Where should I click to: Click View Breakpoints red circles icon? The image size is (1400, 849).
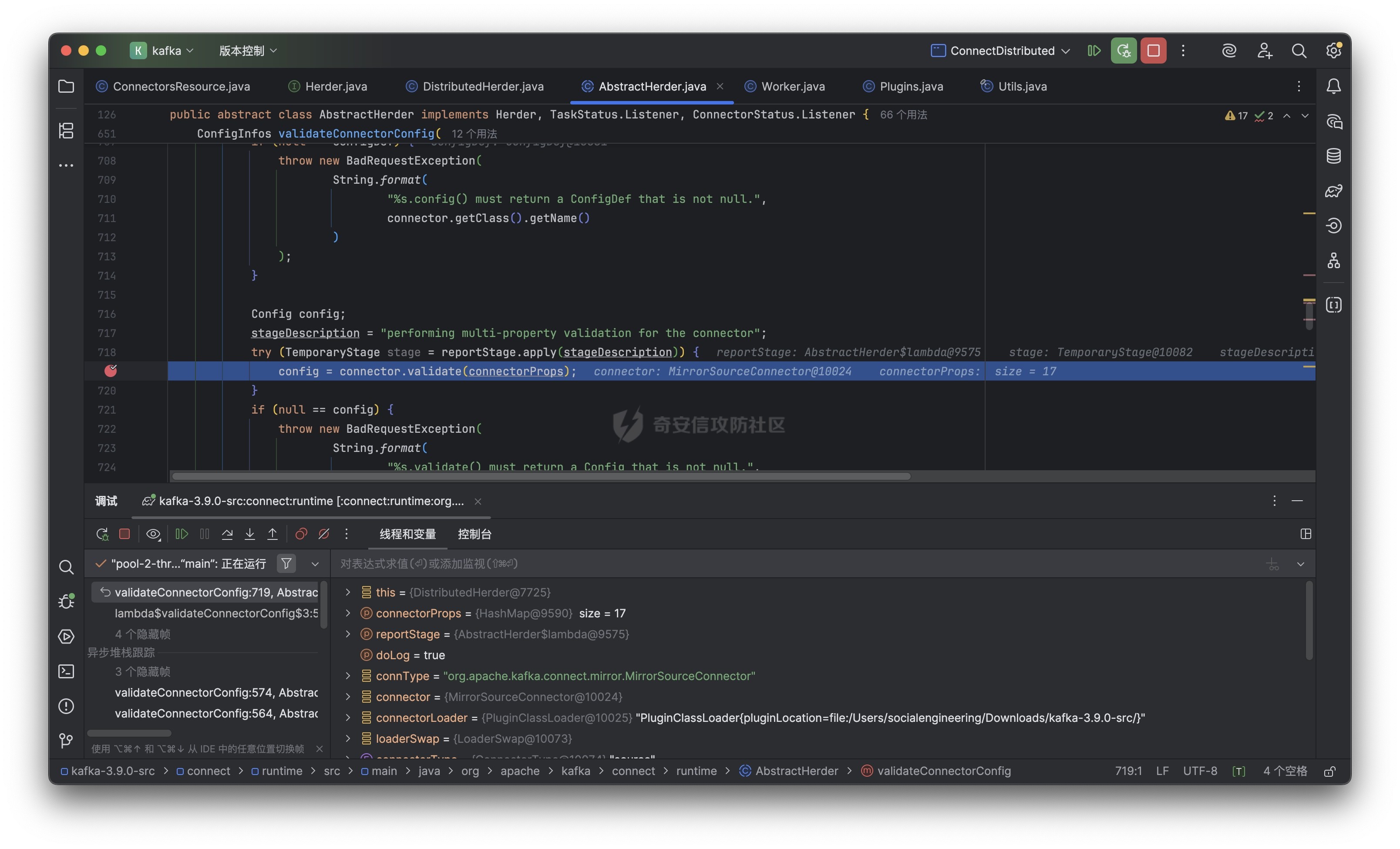(301, 534)
